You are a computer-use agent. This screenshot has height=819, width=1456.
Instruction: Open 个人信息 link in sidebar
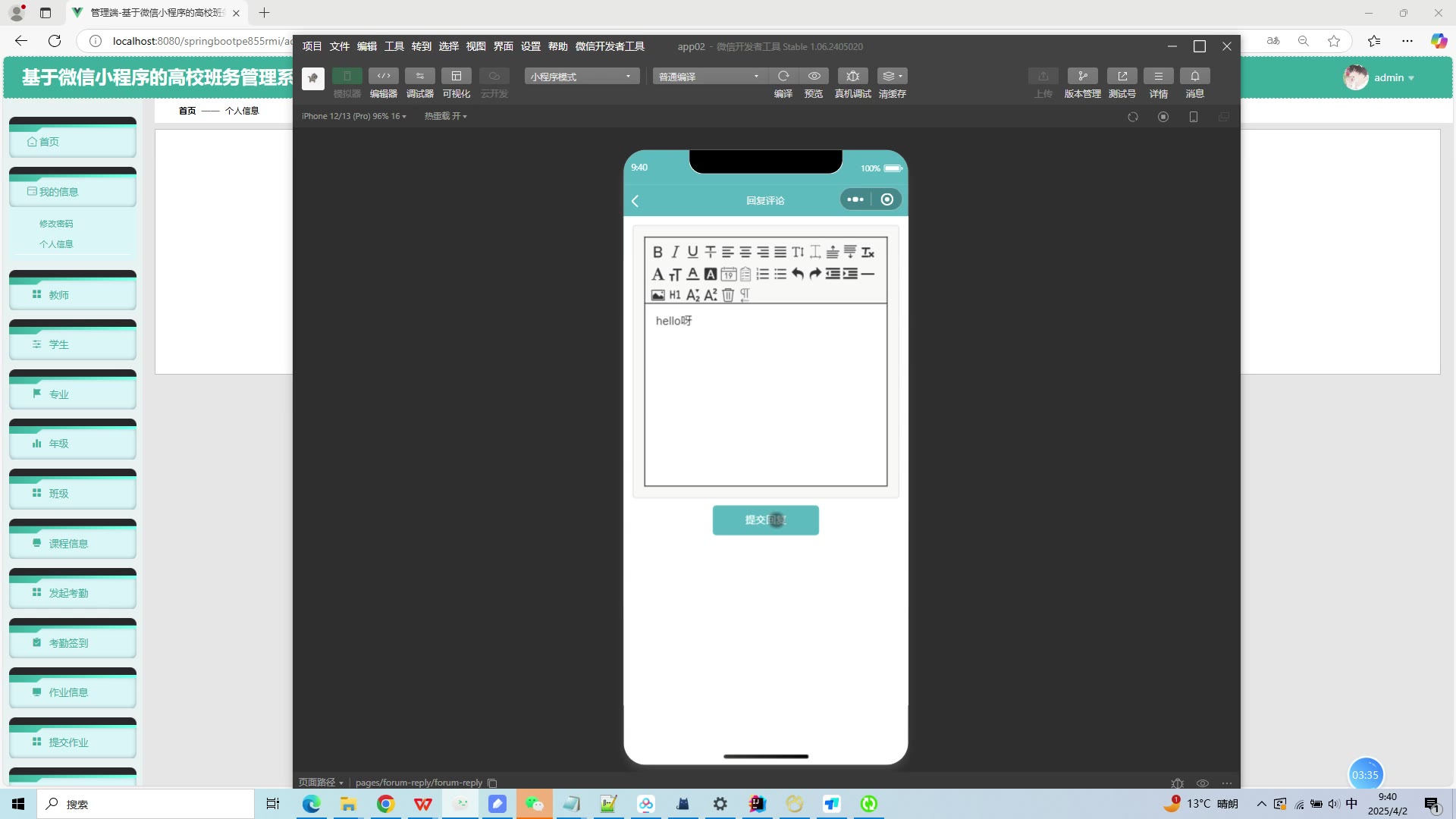pyautogui.click(x=56, y=244)
